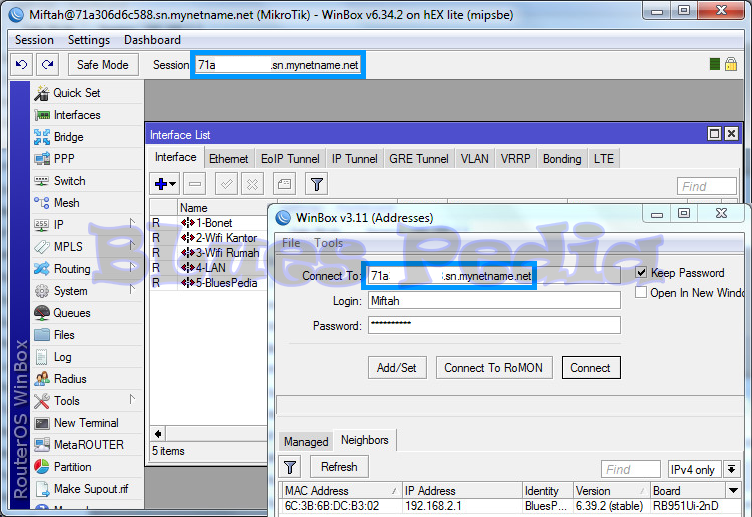Open the Settings menu
Viewport: 752px width, 517px height.
[x=89, y=40]
